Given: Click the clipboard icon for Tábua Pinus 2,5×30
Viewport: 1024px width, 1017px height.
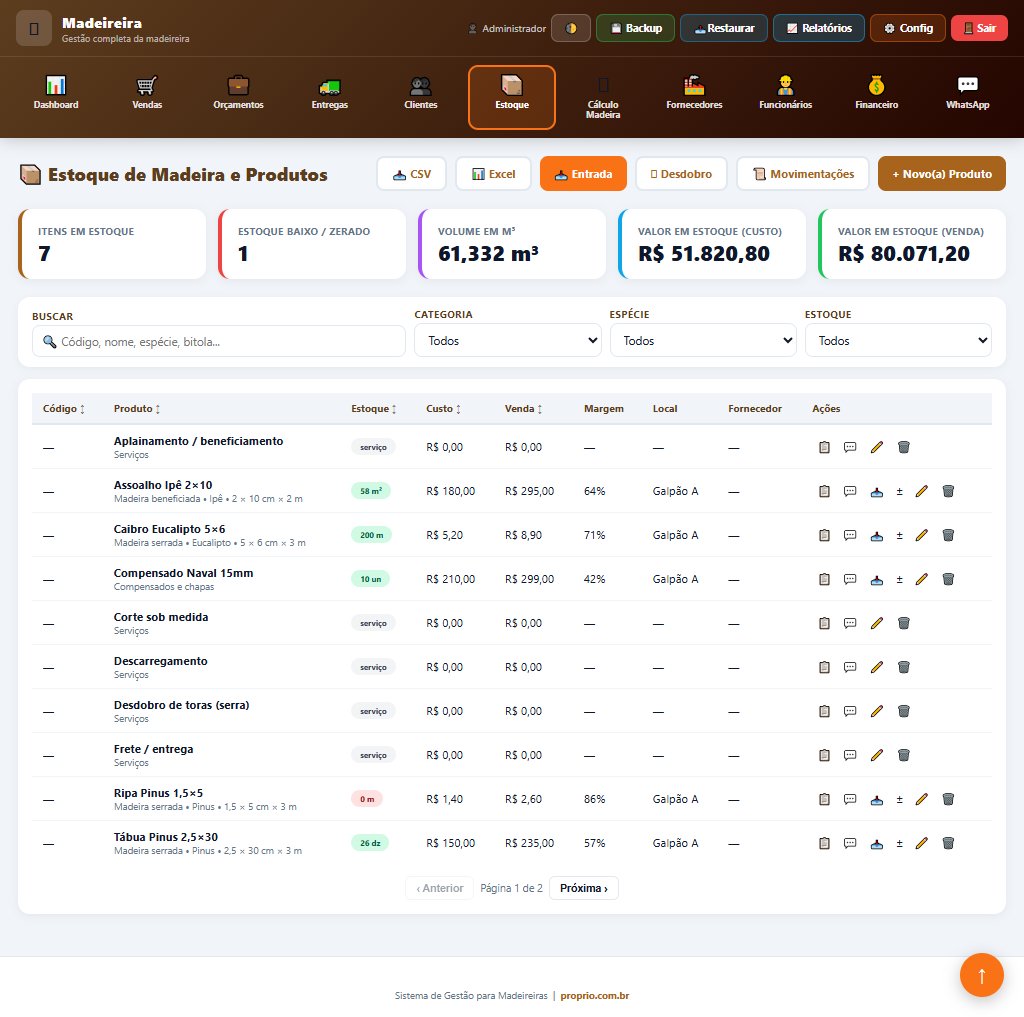Looking at the screenshot, I should pyautogui.click(x=825, y=843).
